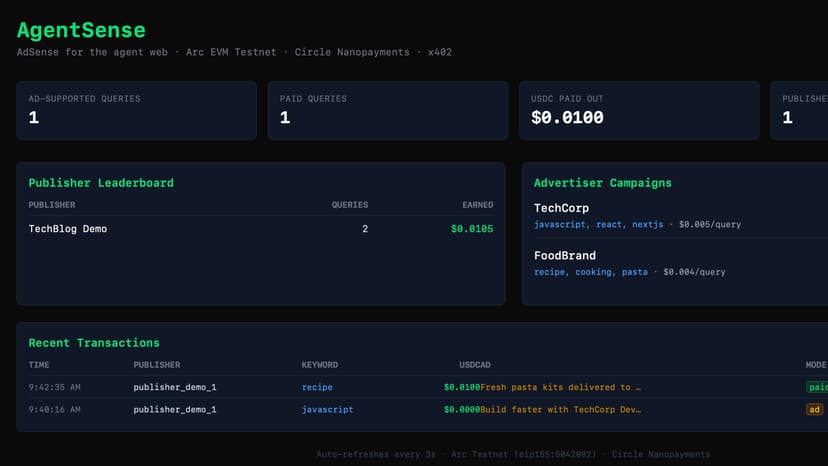Select the tagline 'AdSense for the agent web'
Viewport: 828px width, 466px height.
92,52
